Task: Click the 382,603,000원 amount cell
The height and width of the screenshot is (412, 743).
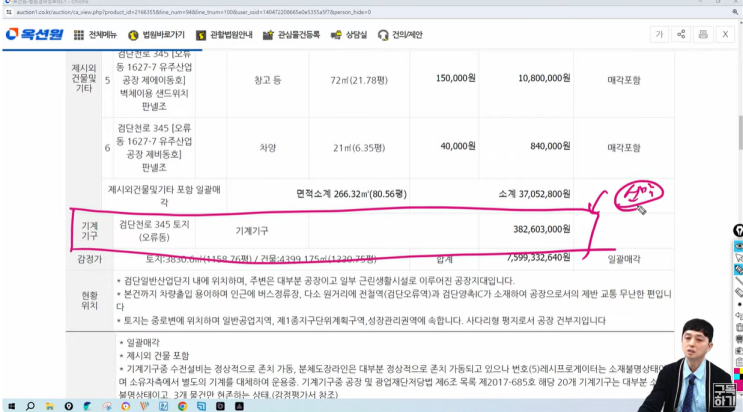Action: [x=542, y=229]
